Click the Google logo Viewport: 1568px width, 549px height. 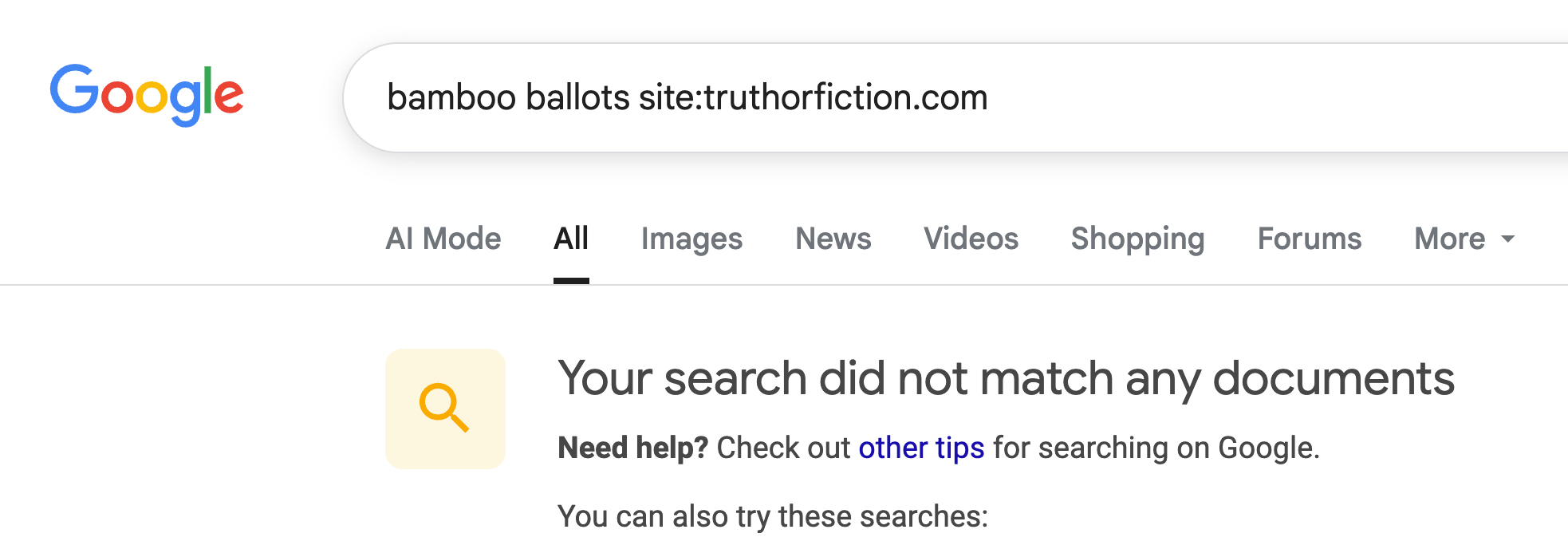tap(147, 95)
